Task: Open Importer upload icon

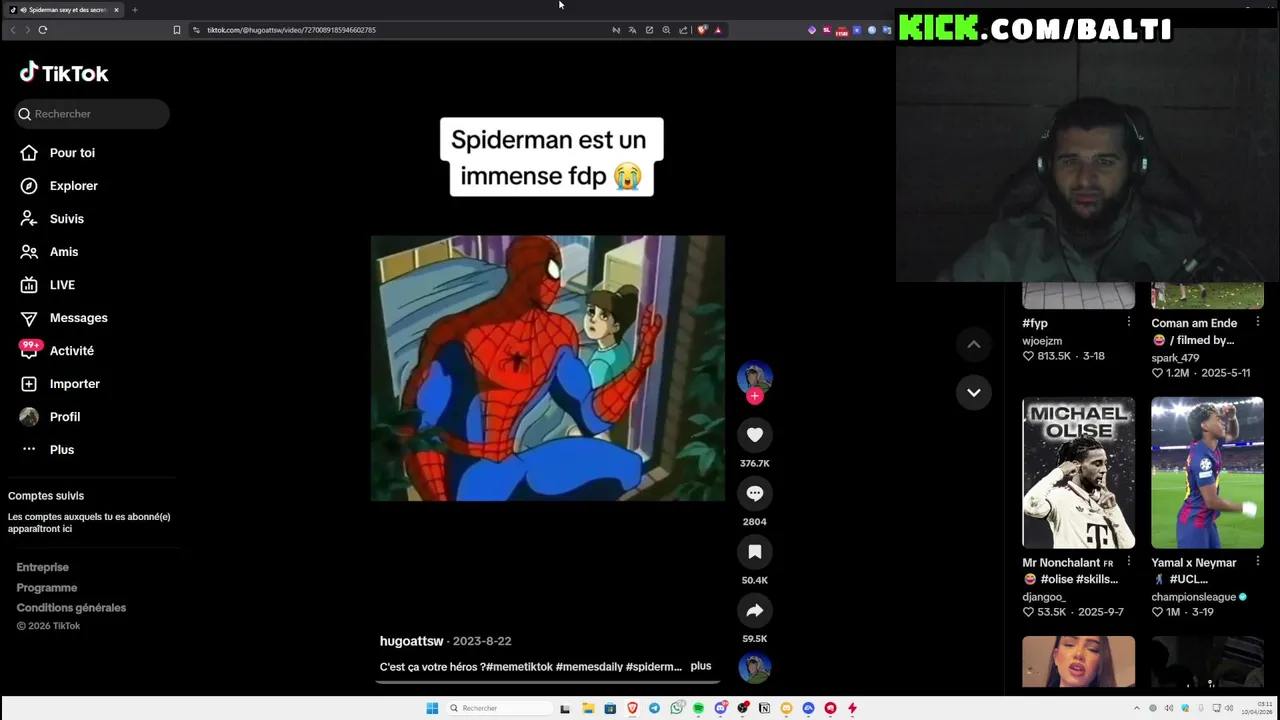Action: click(x=29, y=384)
